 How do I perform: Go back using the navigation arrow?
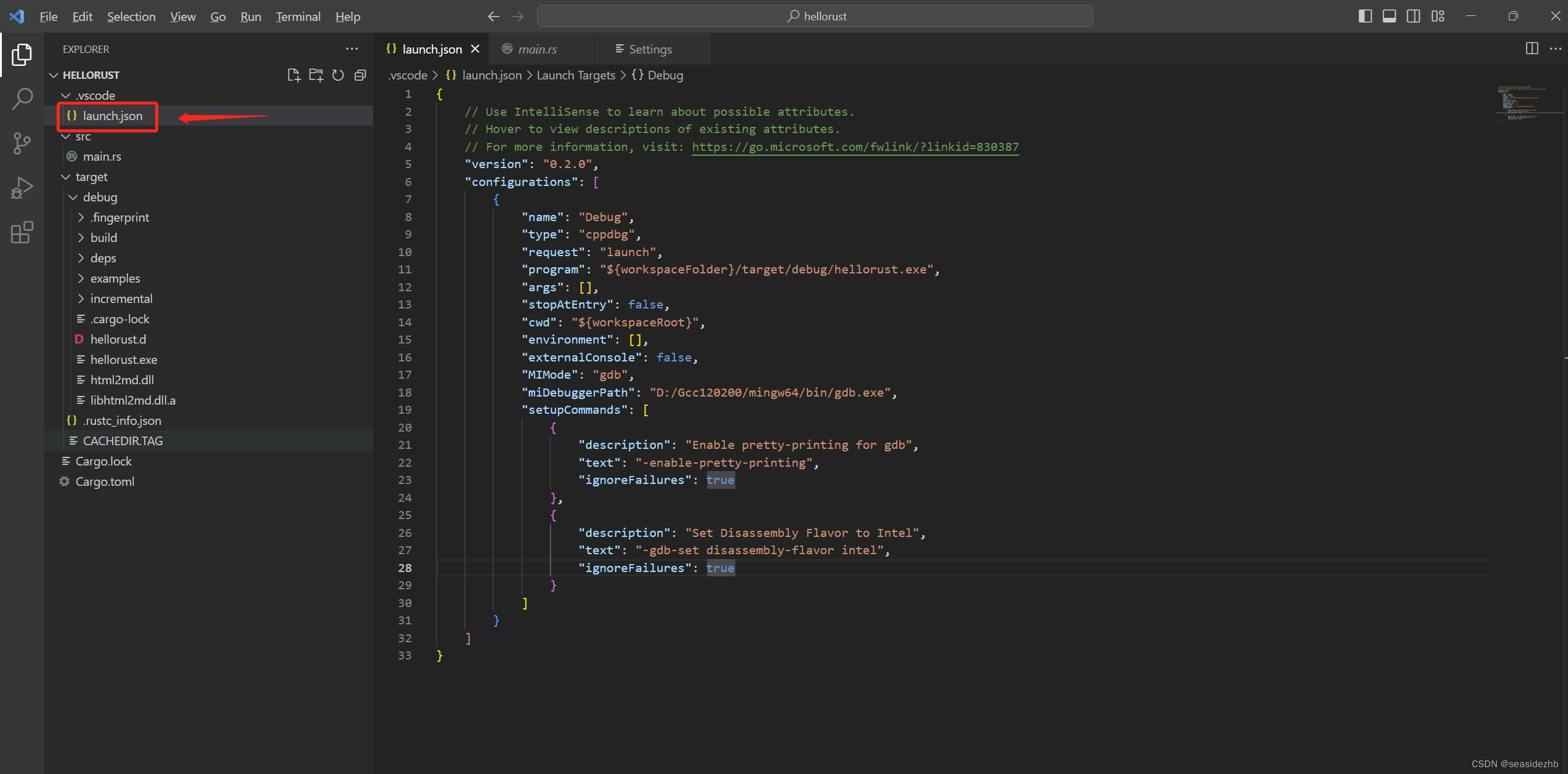click(493, 17)
